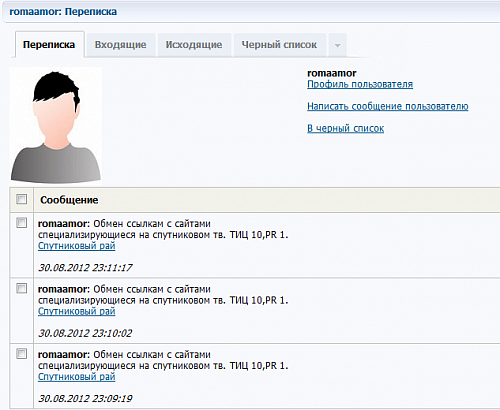The image size is (500, 410).
Task: Click the bold romaamor name above Профиль пользователя
Action: click(332, 73)
